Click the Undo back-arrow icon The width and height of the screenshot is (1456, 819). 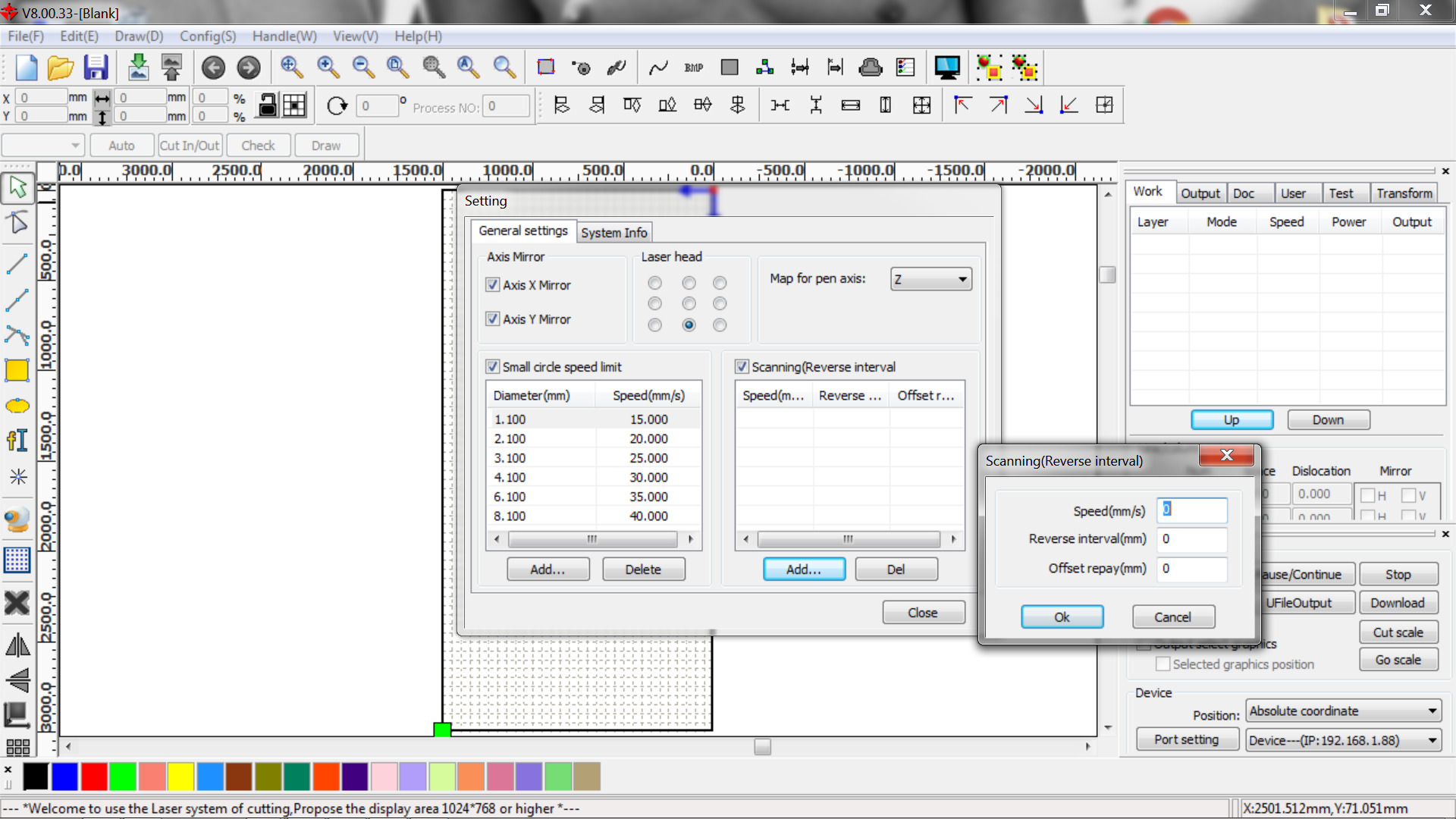point(213,67)
